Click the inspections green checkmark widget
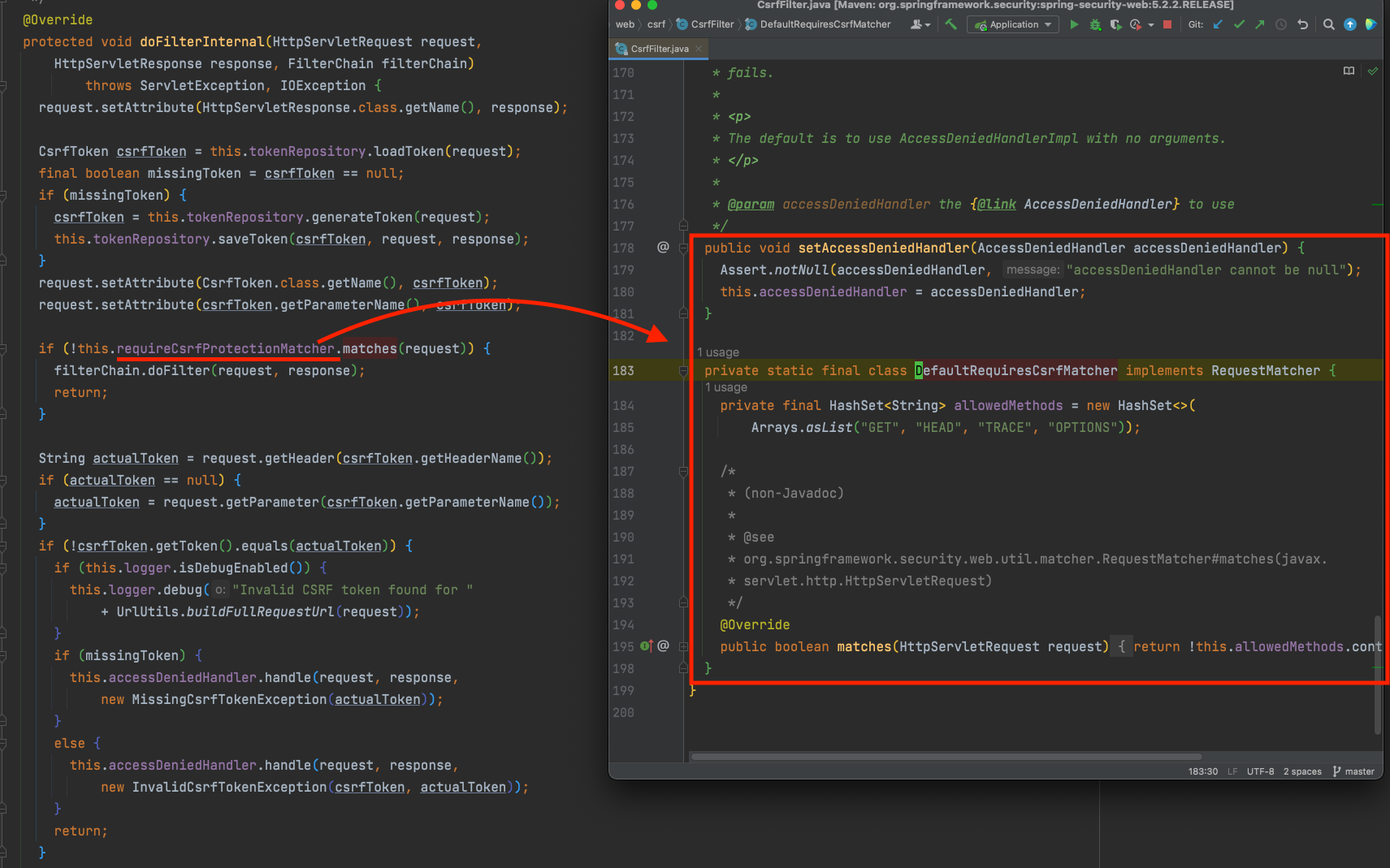 tap(1372, 71)
